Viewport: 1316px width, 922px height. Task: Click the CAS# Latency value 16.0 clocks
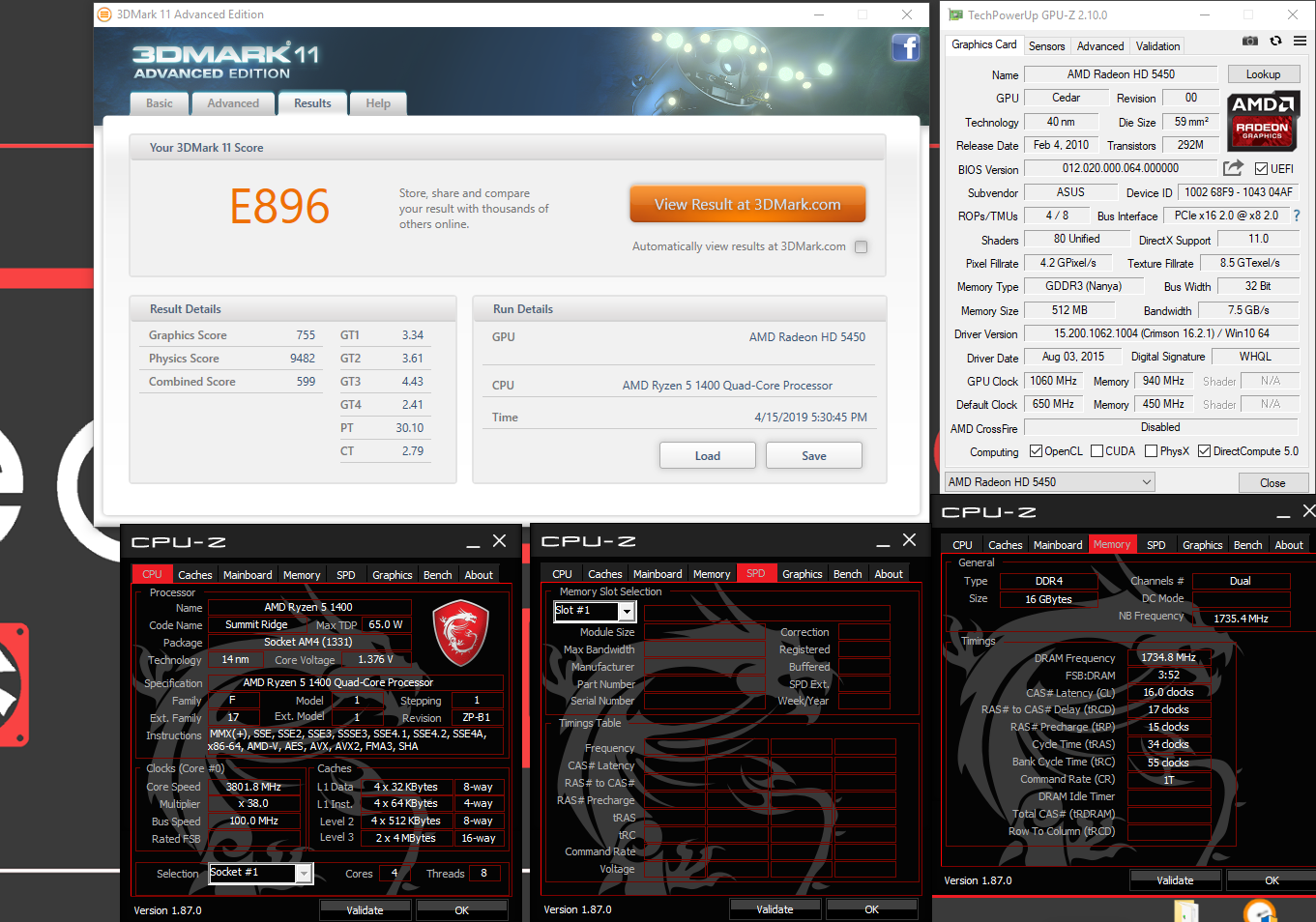(1168, 692)
